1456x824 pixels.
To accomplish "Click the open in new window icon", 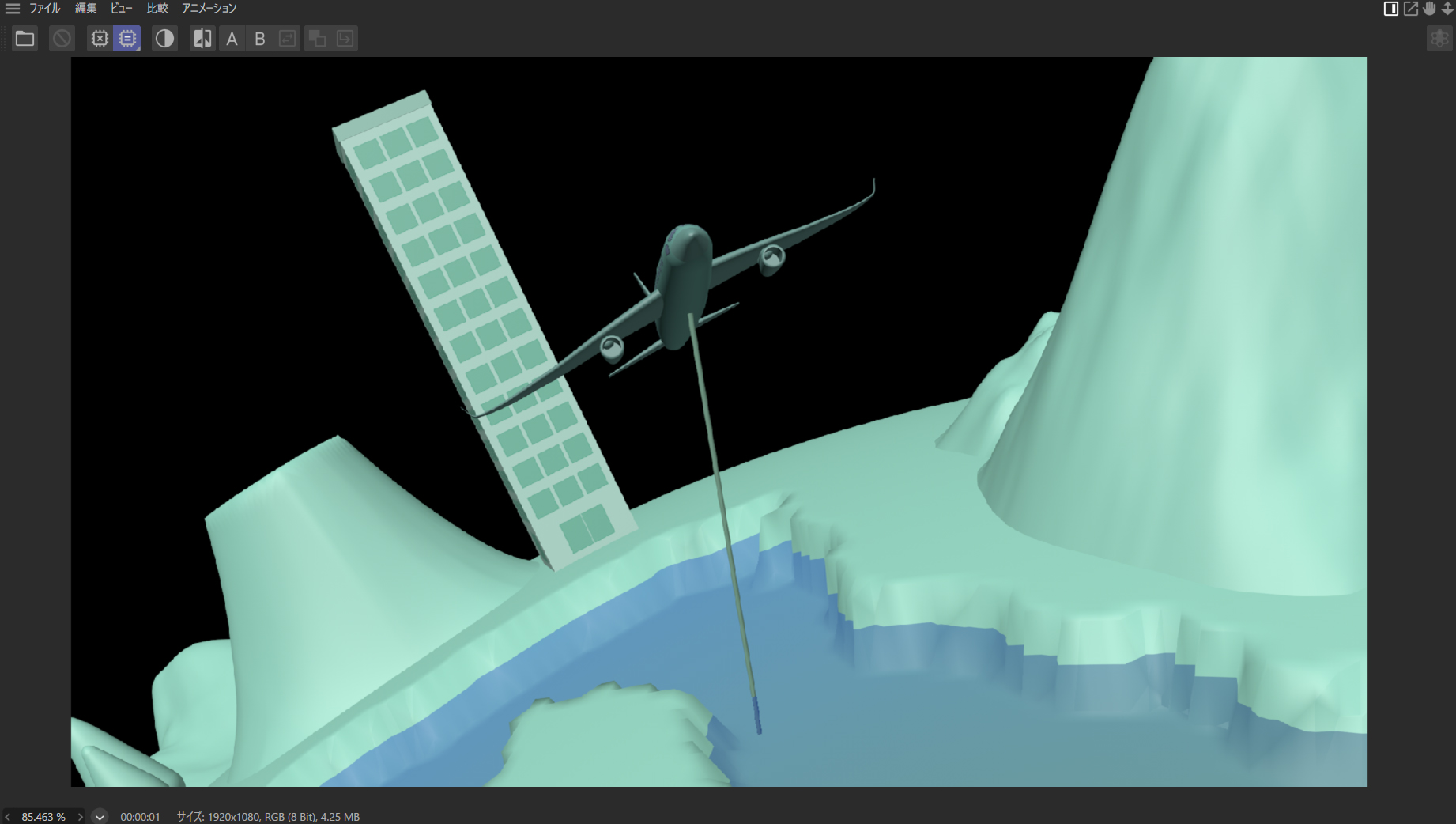I will (1410, 9).
